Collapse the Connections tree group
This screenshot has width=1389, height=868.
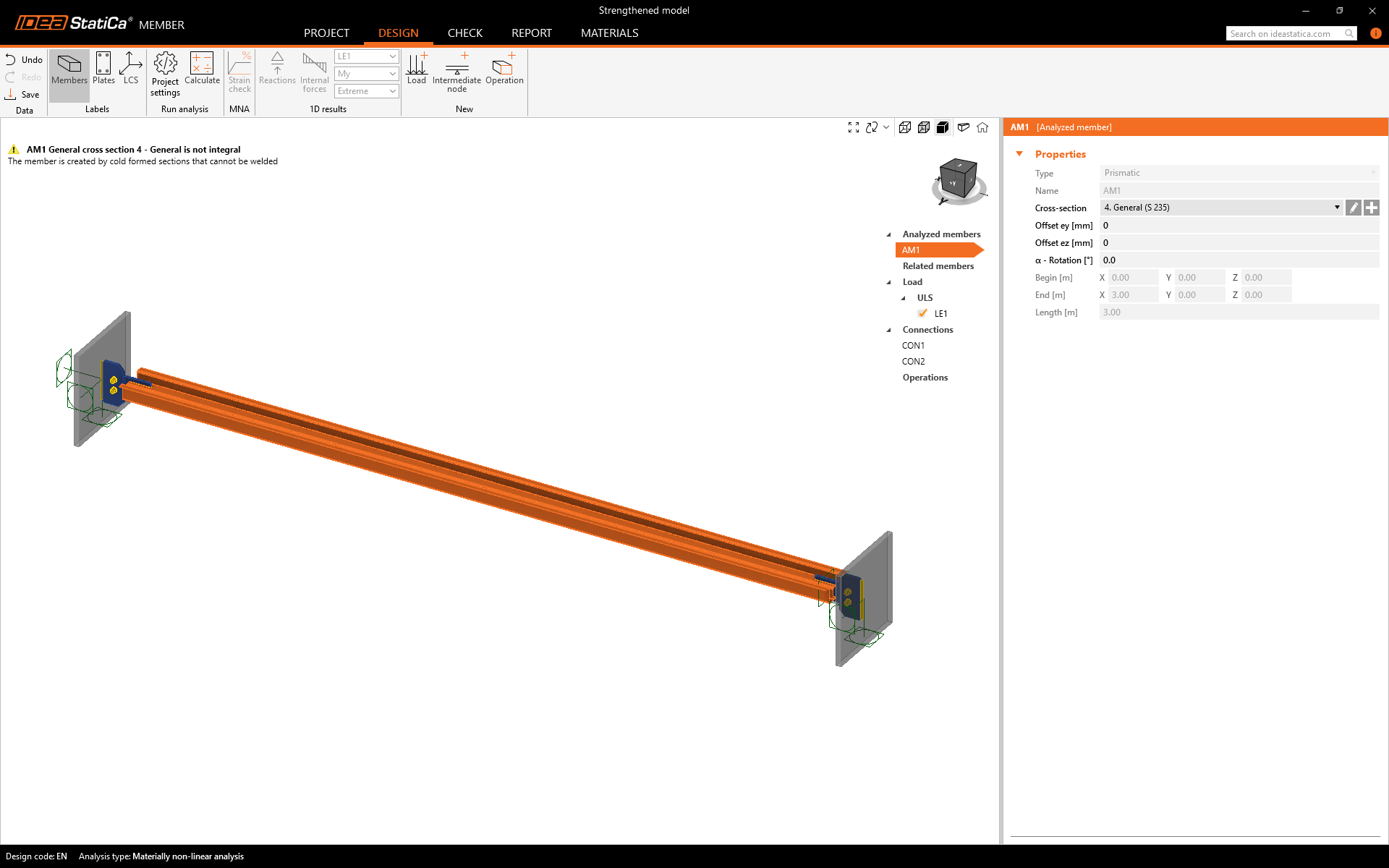889,330
